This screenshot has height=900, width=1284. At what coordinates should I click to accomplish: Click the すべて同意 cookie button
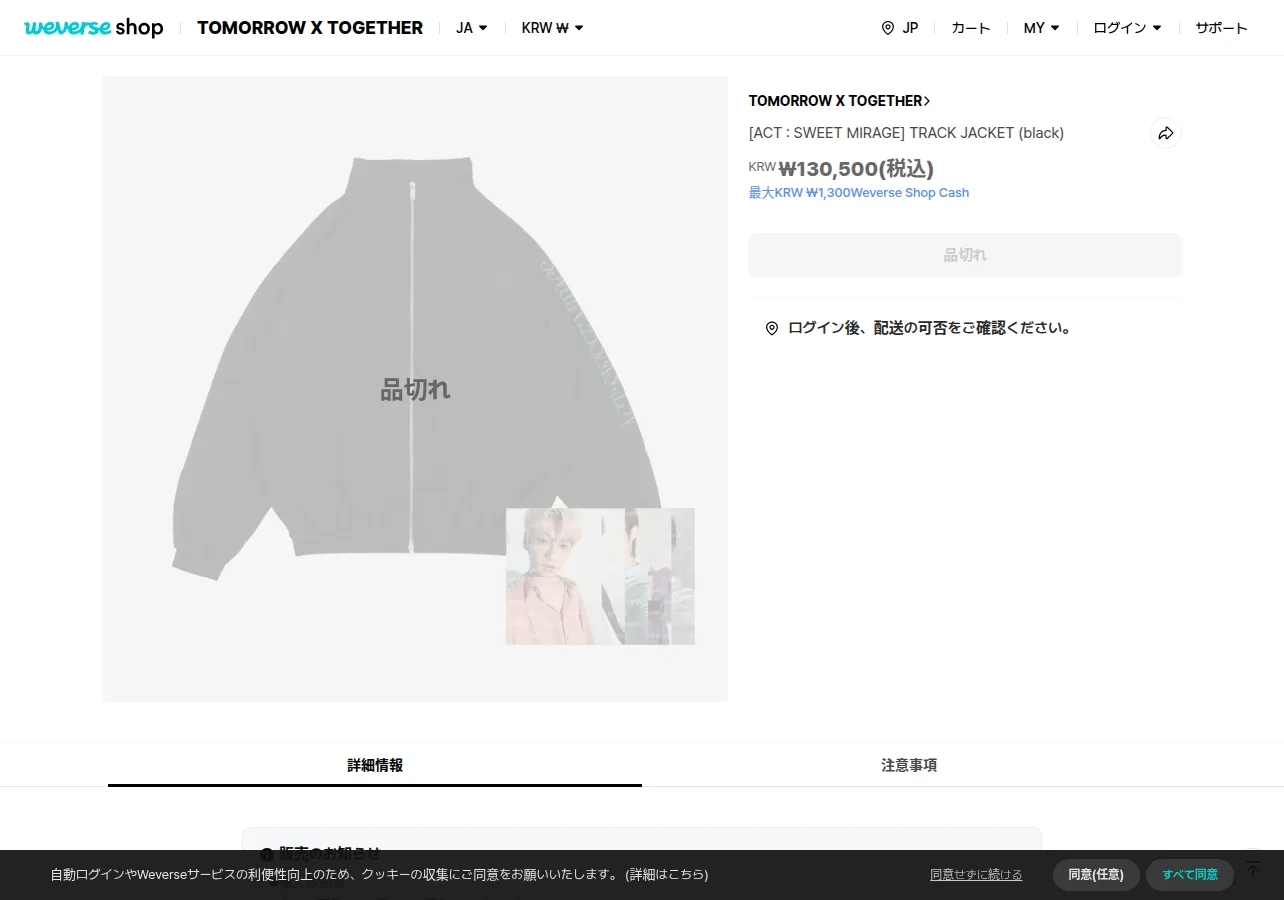[1189, 875]
